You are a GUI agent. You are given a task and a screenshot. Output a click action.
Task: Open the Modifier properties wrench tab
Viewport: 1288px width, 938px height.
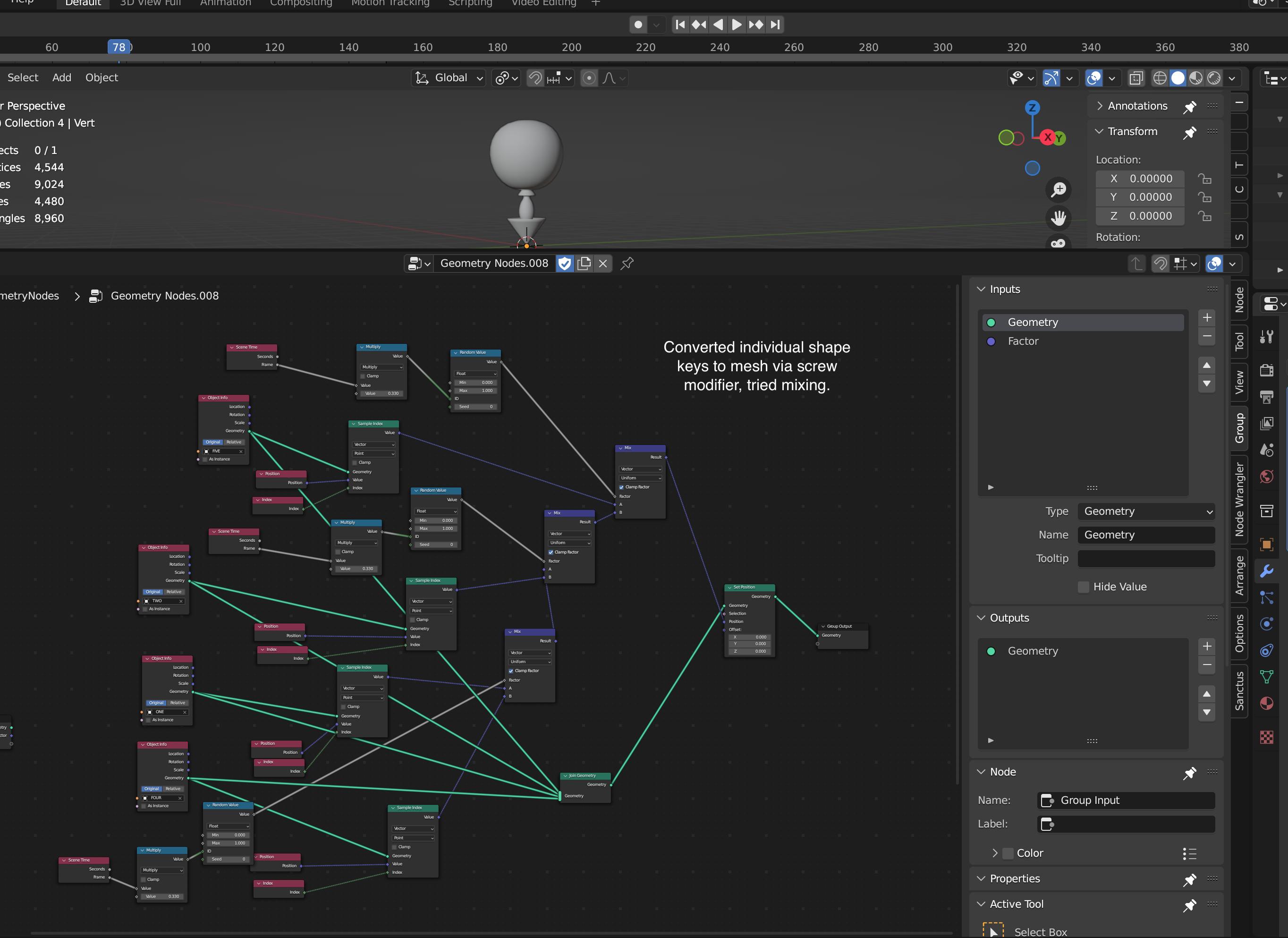(1266, 571)
